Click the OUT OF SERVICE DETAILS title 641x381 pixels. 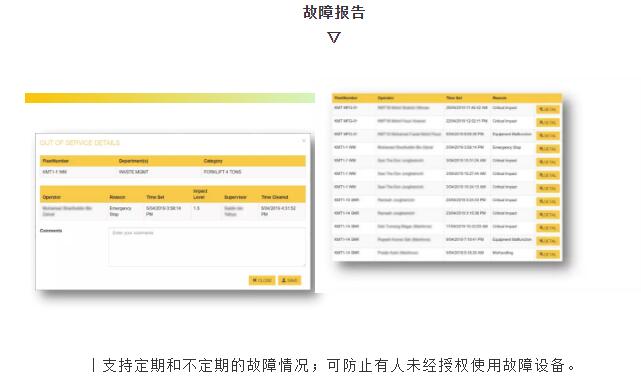coord(80,143)
